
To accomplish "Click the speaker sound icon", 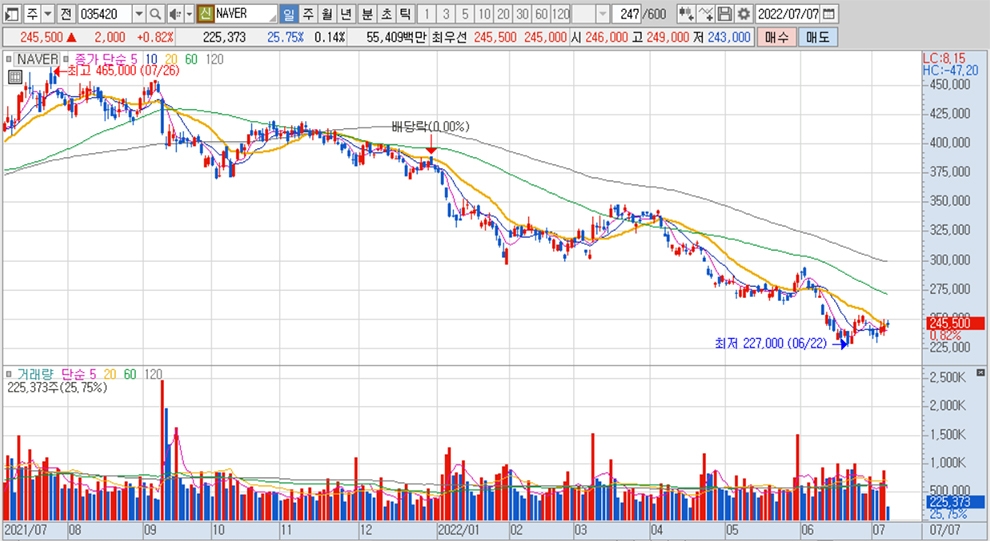I will (174, 14).
